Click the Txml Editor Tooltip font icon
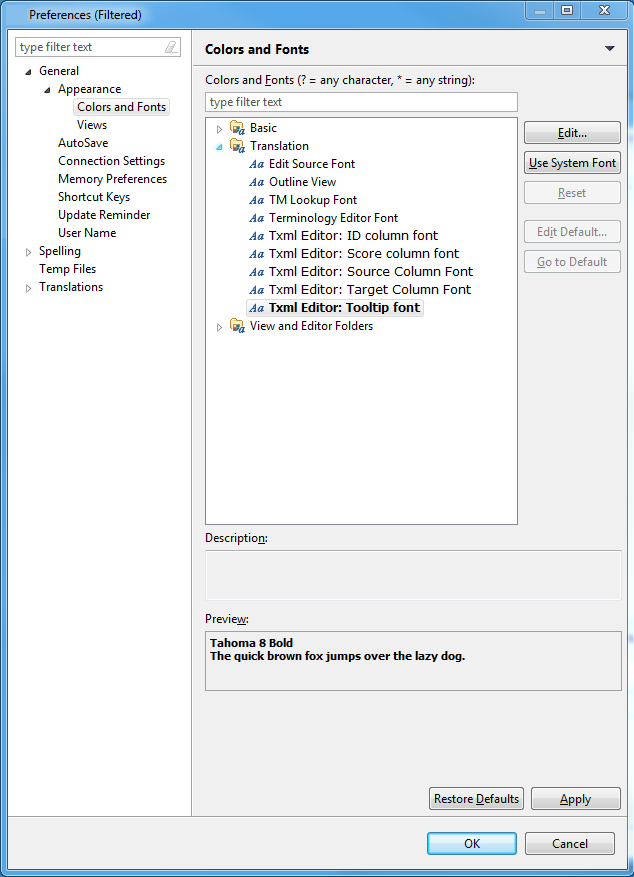 click(x=257, y=308)
